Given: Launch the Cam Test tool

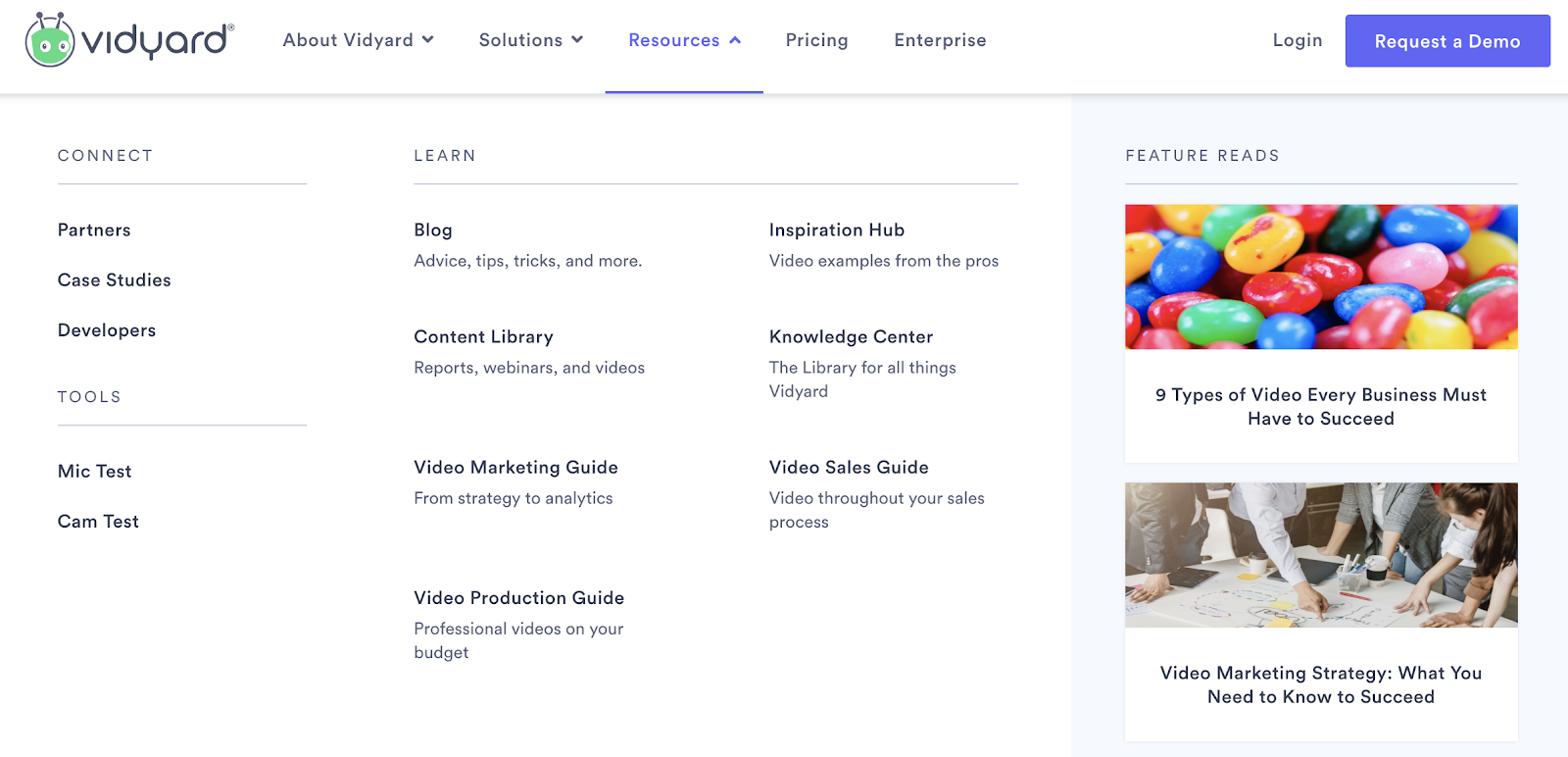Looking at the screenshot, I should click(x=98, y=522).
